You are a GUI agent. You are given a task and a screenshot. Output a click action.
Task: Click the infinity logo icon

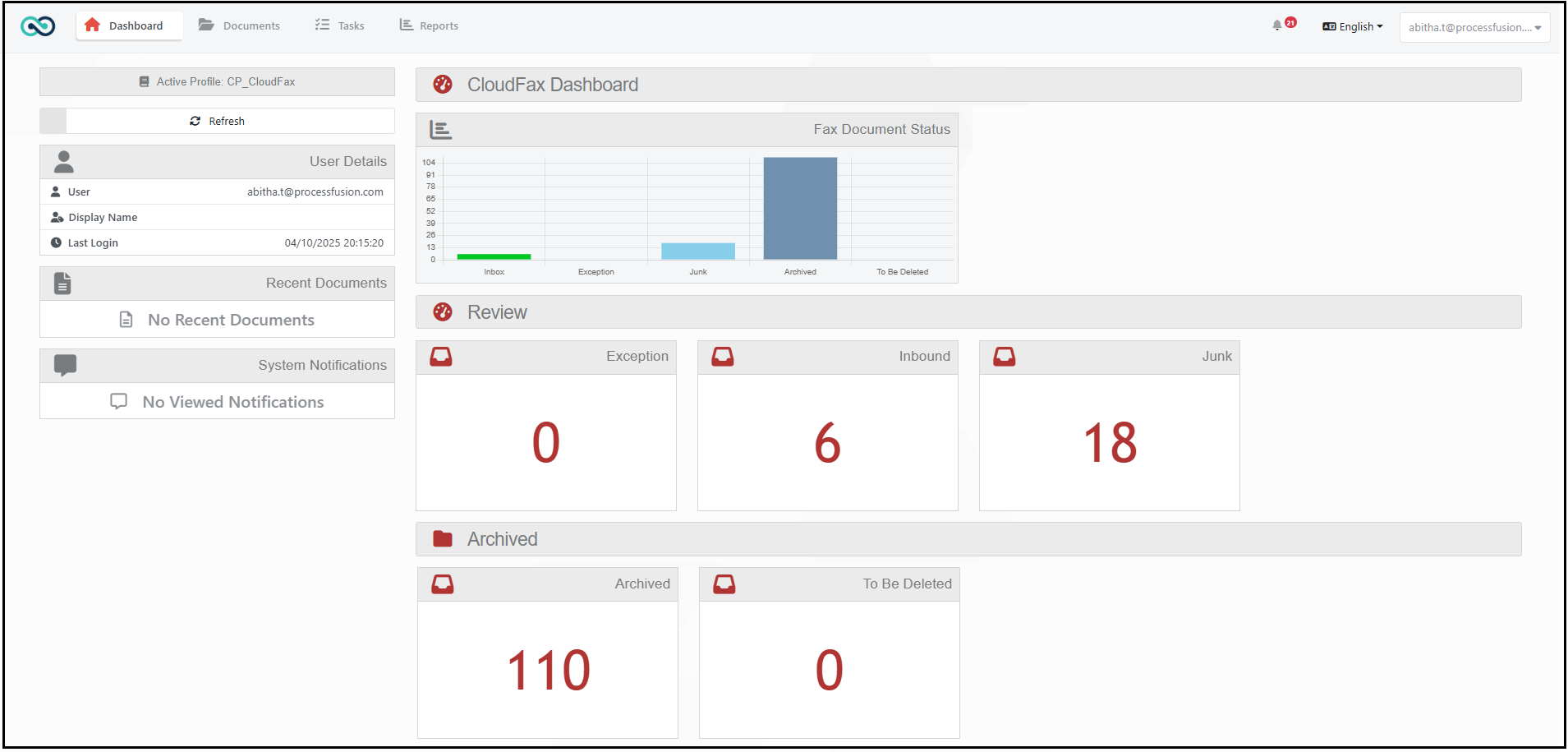[x=38, y=26]
